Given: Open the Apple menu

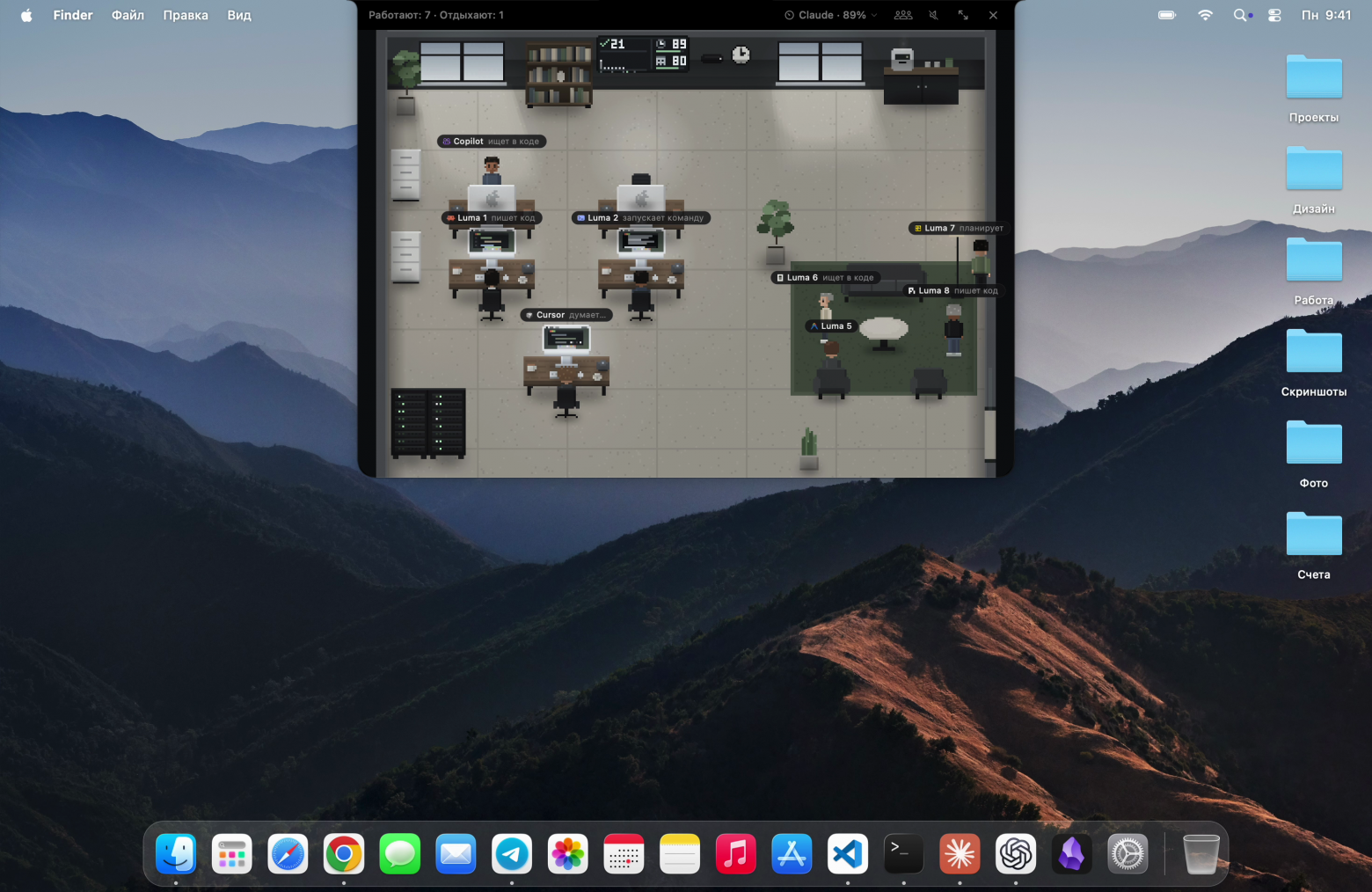Looking at the screenshot, I should pos(26,15).
